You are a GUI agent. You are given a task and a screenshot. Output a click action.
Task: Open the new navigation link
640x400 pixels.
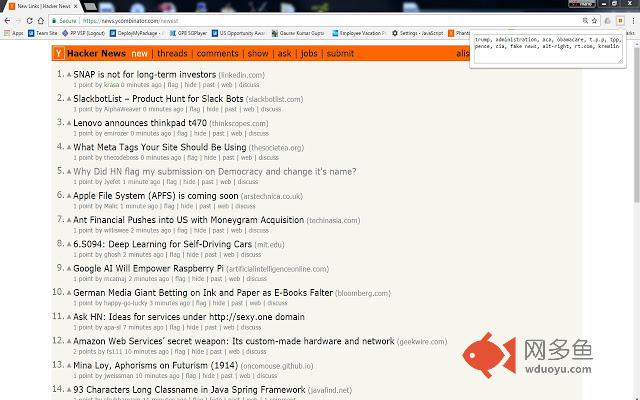[x=139, y=53]
